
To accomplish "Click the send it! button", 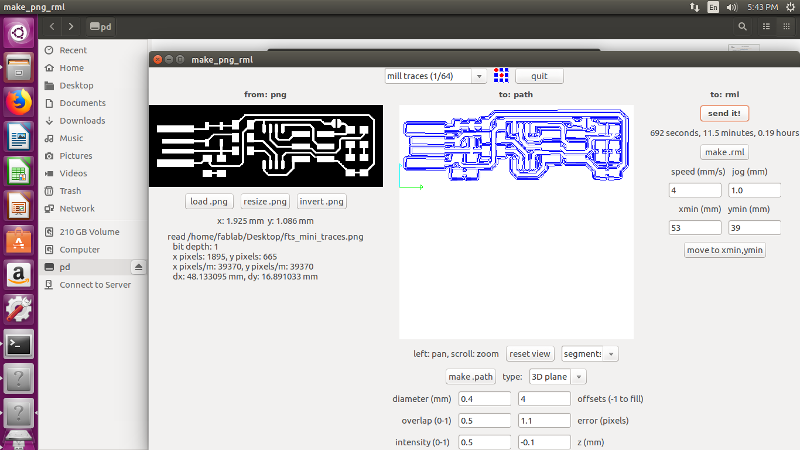I will [724, 113].
